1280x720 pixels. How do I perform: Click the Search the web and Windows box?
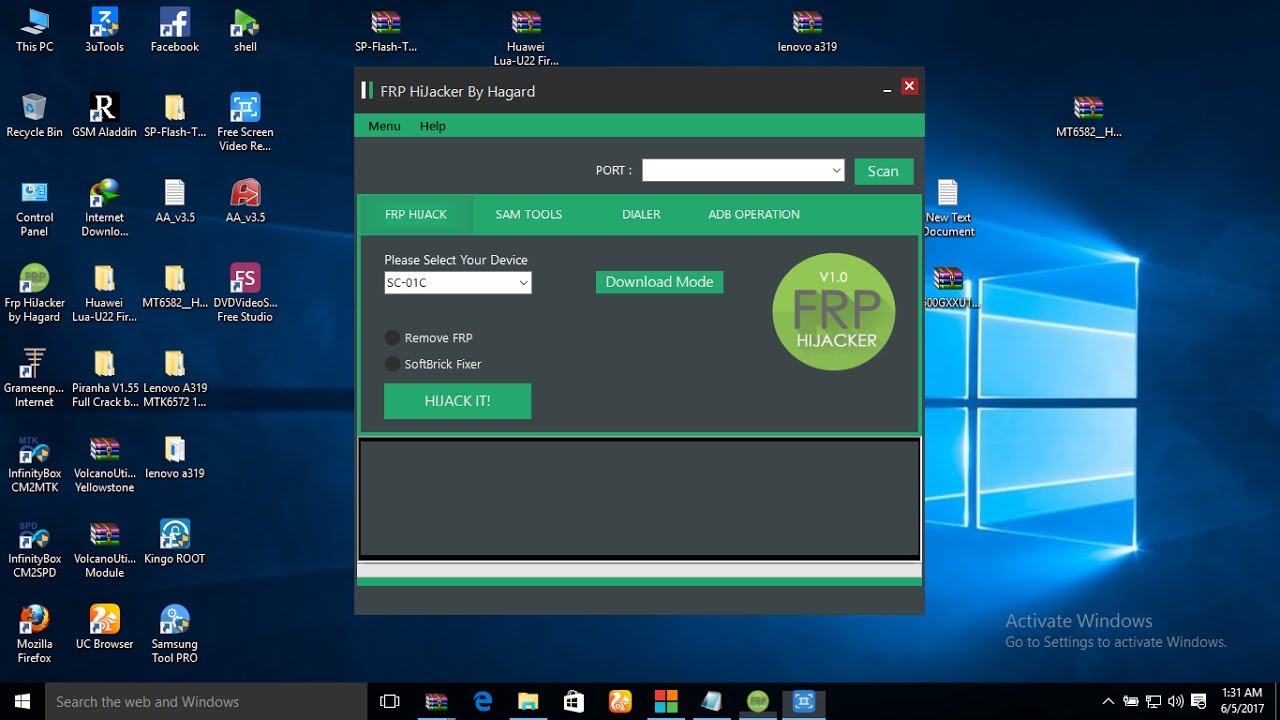tap(206, 702)
